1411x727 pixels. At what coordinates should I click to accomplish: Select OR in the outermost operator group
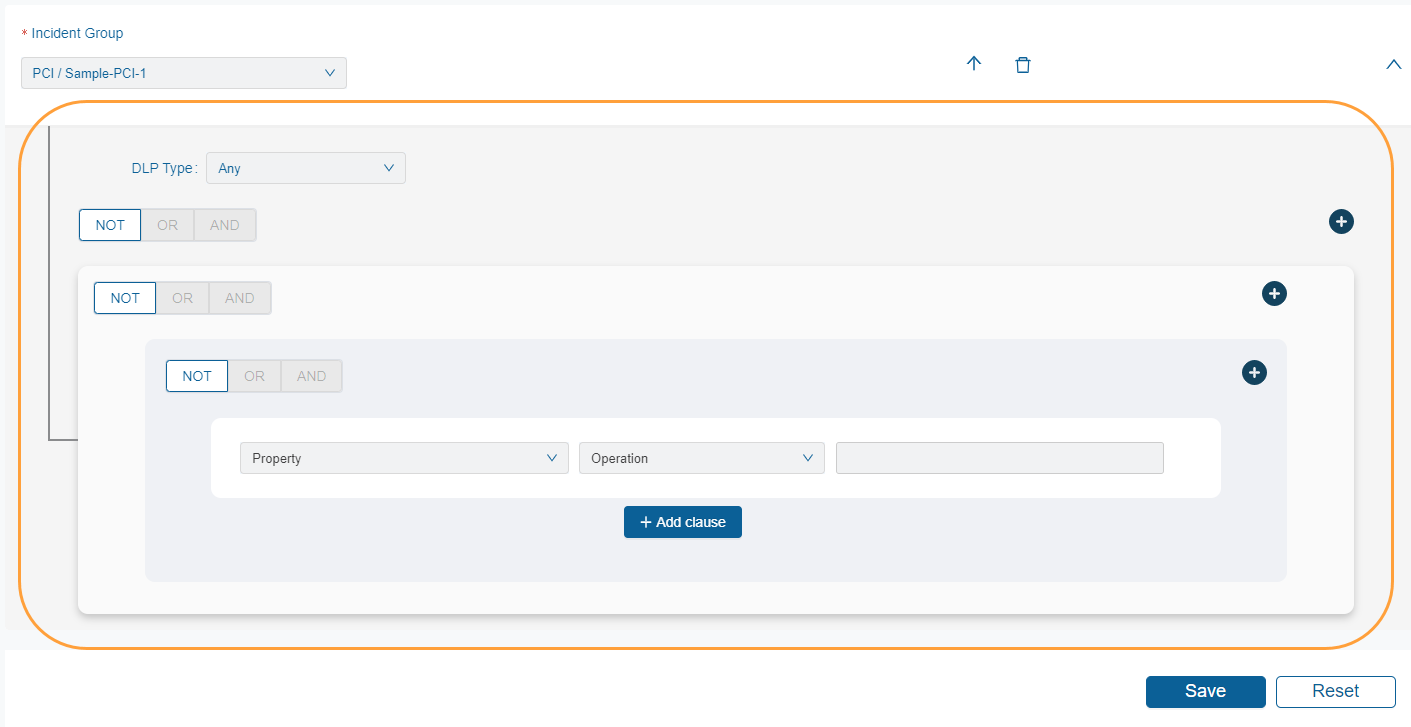[x=167, y=224]
